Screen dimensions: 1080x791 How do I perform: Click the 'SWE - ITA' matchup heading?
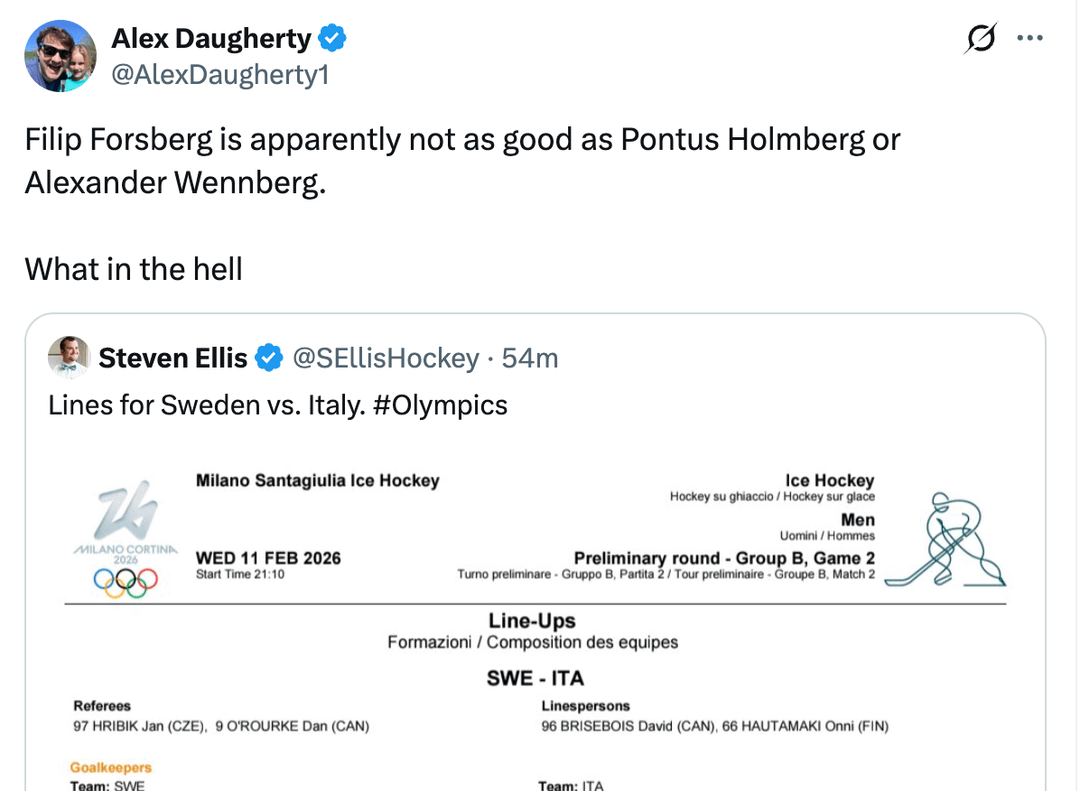pyautogui.click(x=535, y=678)
